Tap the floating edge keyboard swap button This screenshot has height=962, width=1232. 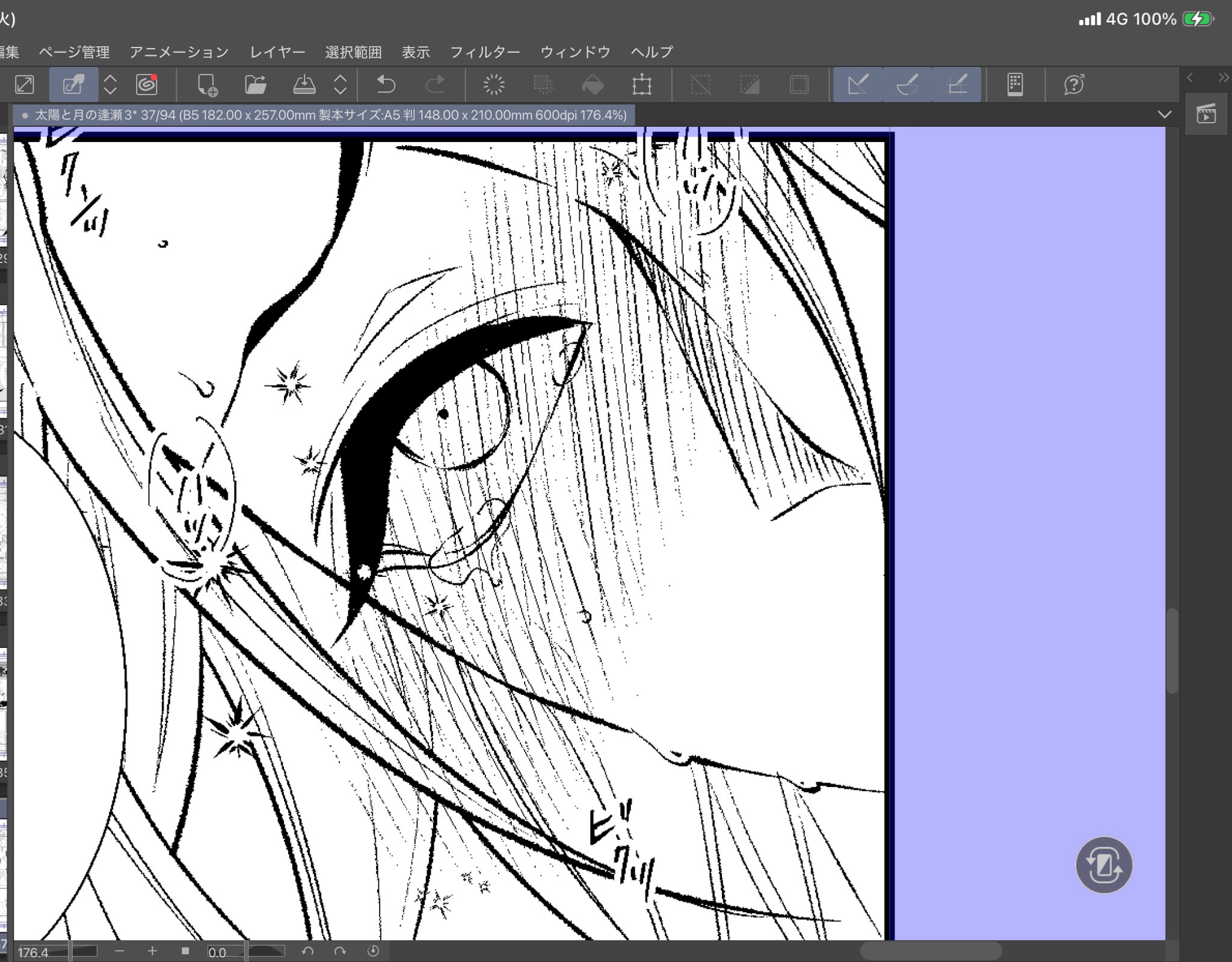tap(1103, 865)
